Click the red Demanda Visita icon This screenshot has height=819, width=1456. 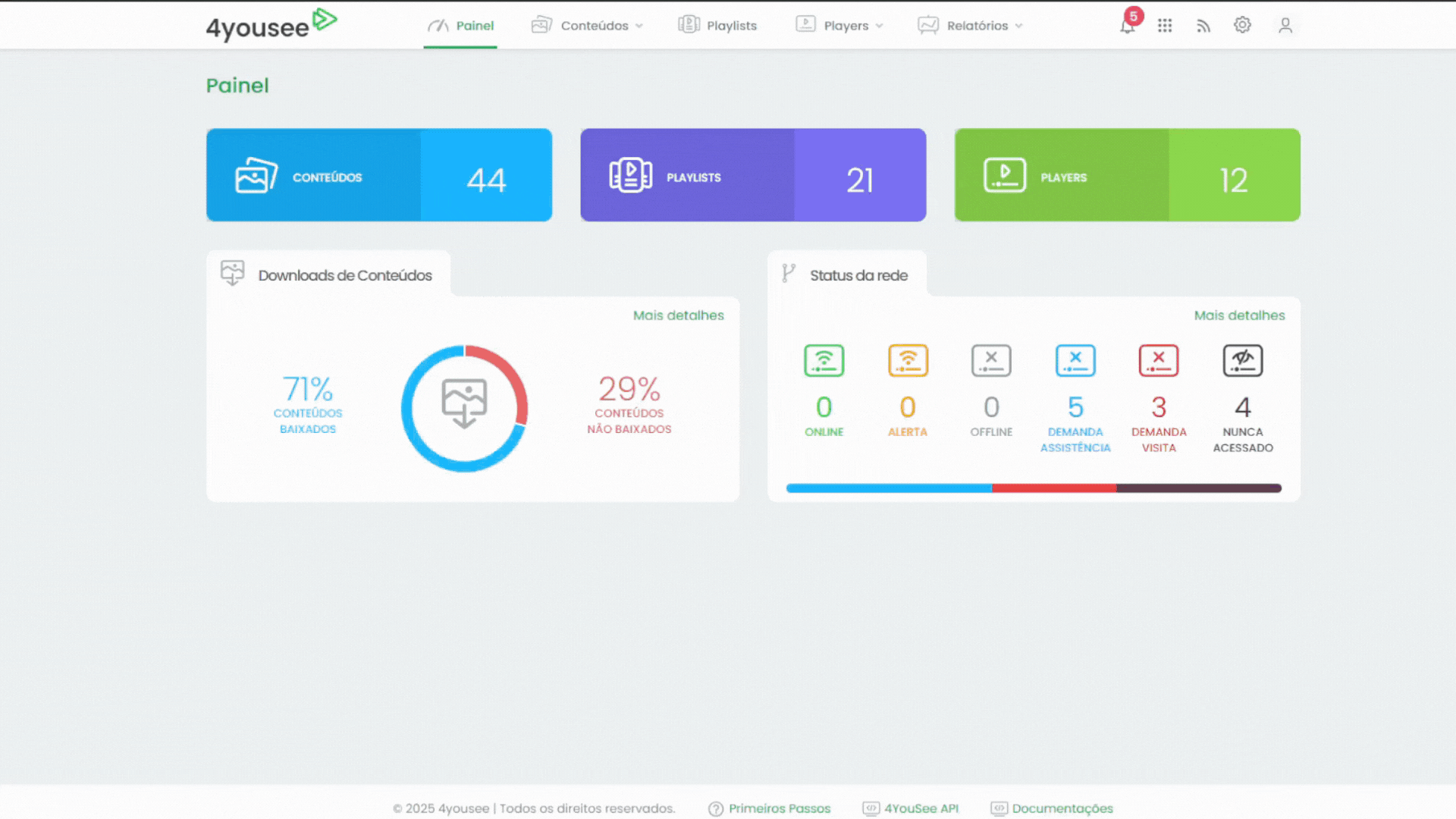1159,360
